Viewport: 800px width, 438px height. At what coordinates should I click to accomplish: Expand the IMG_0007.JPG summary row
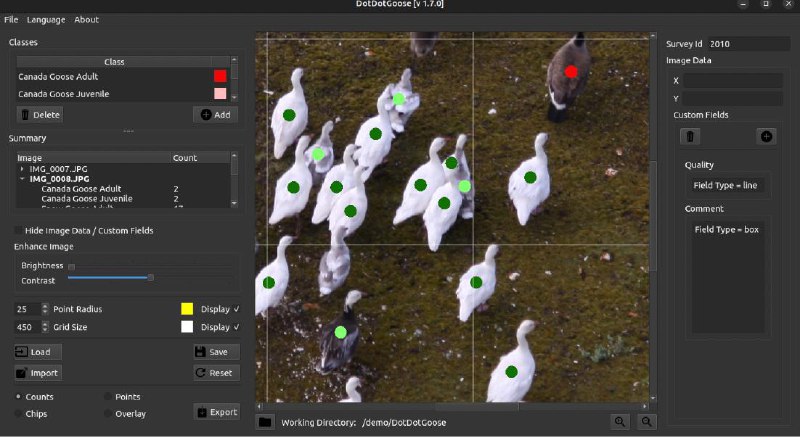pos(22,168)
